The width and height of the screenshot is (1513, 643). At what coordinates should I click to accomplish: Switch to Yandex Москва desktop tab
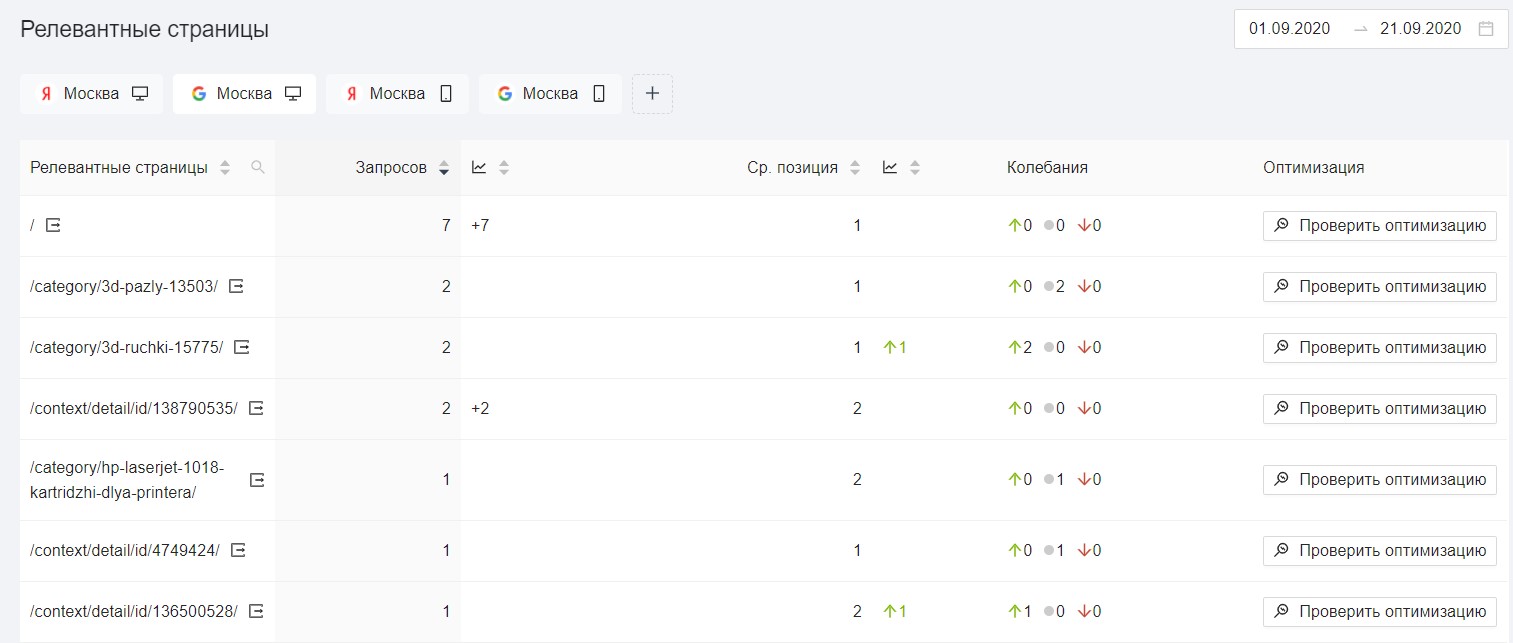tap(92, 94)
